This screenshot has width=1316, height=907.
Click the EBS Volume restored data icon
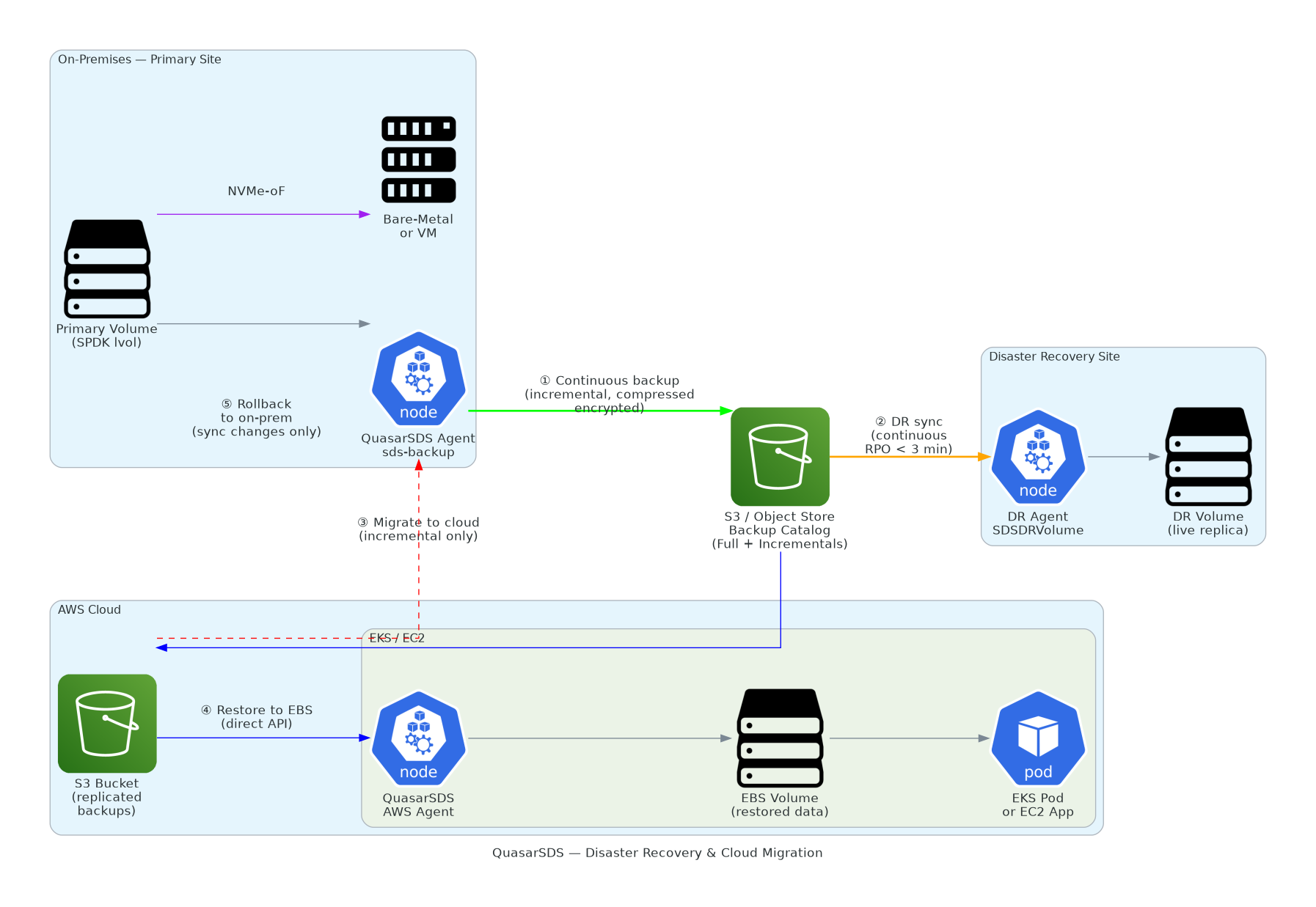pos(780,738)
